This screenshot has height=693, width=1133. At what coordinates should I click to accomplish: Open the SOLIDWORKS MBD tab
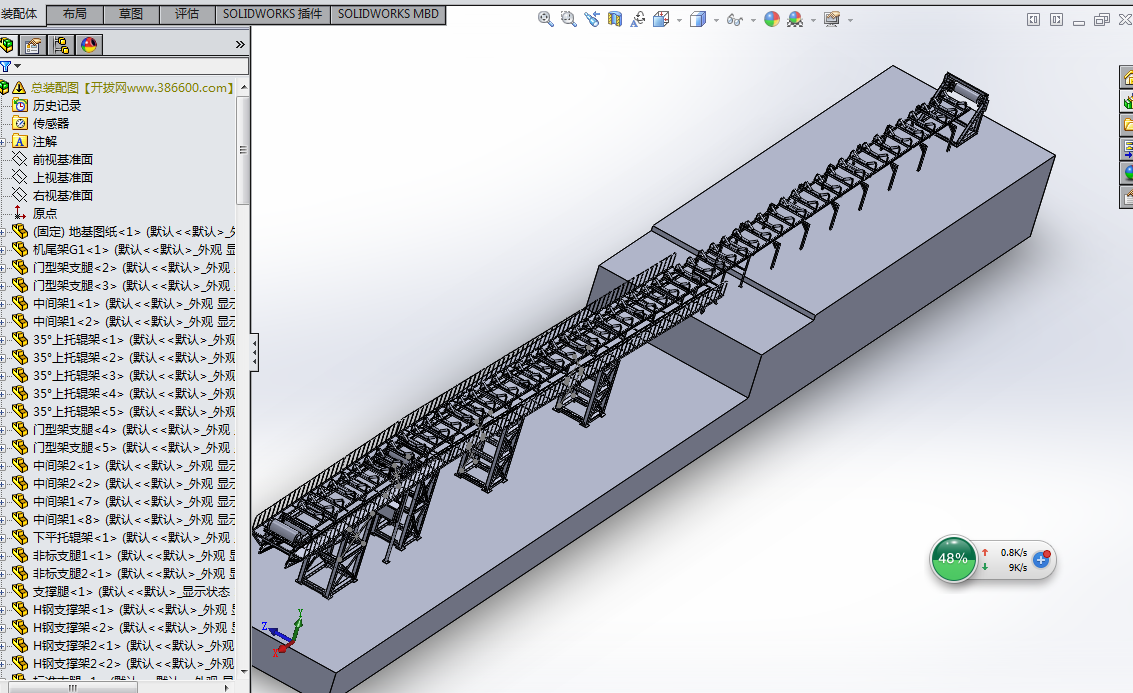[388, 14]
